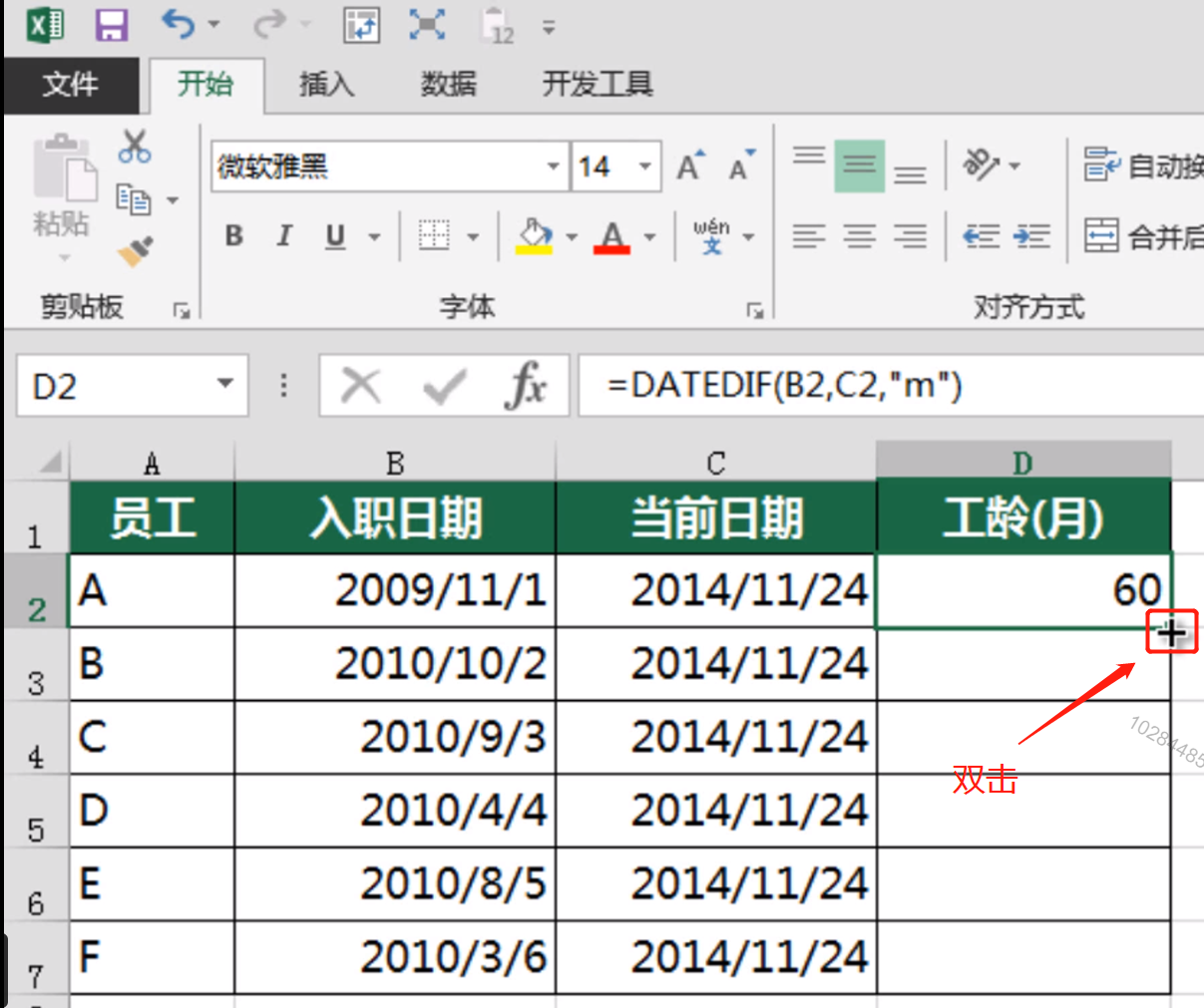Toggle Middle Align icon highlighted green
The image size is (1204, 1008).
point(860,166)
